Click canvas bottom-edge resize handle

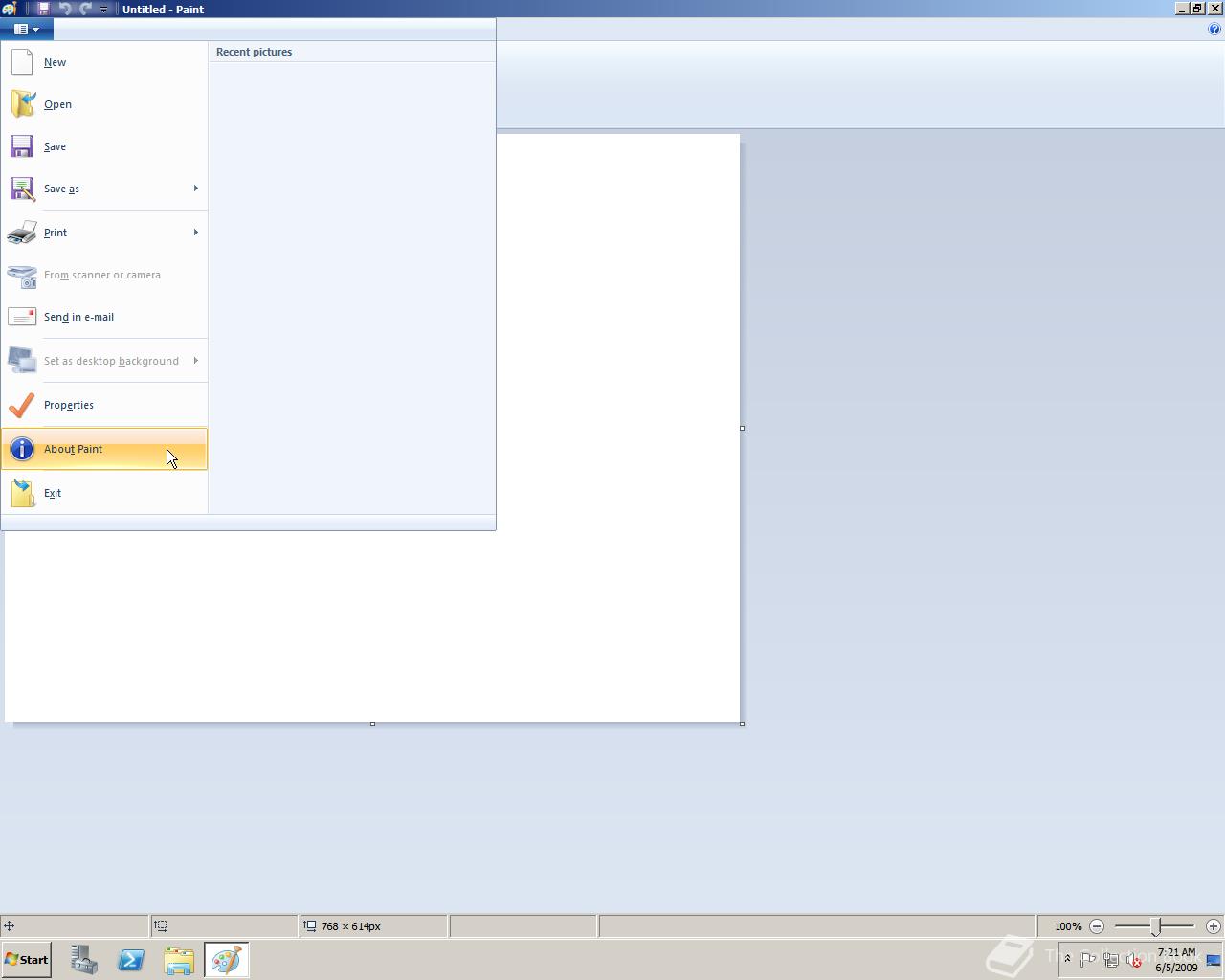pyautogui.click(x=372, y=724)
